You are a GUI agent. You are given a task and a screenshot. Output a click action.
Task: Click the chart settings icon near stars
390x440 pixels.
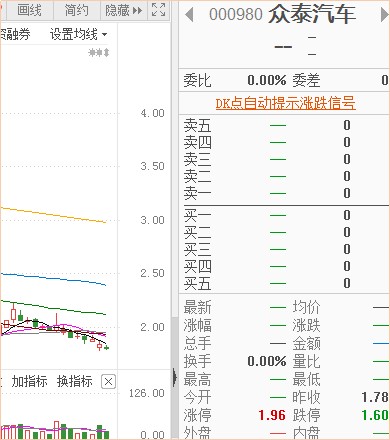99,52
